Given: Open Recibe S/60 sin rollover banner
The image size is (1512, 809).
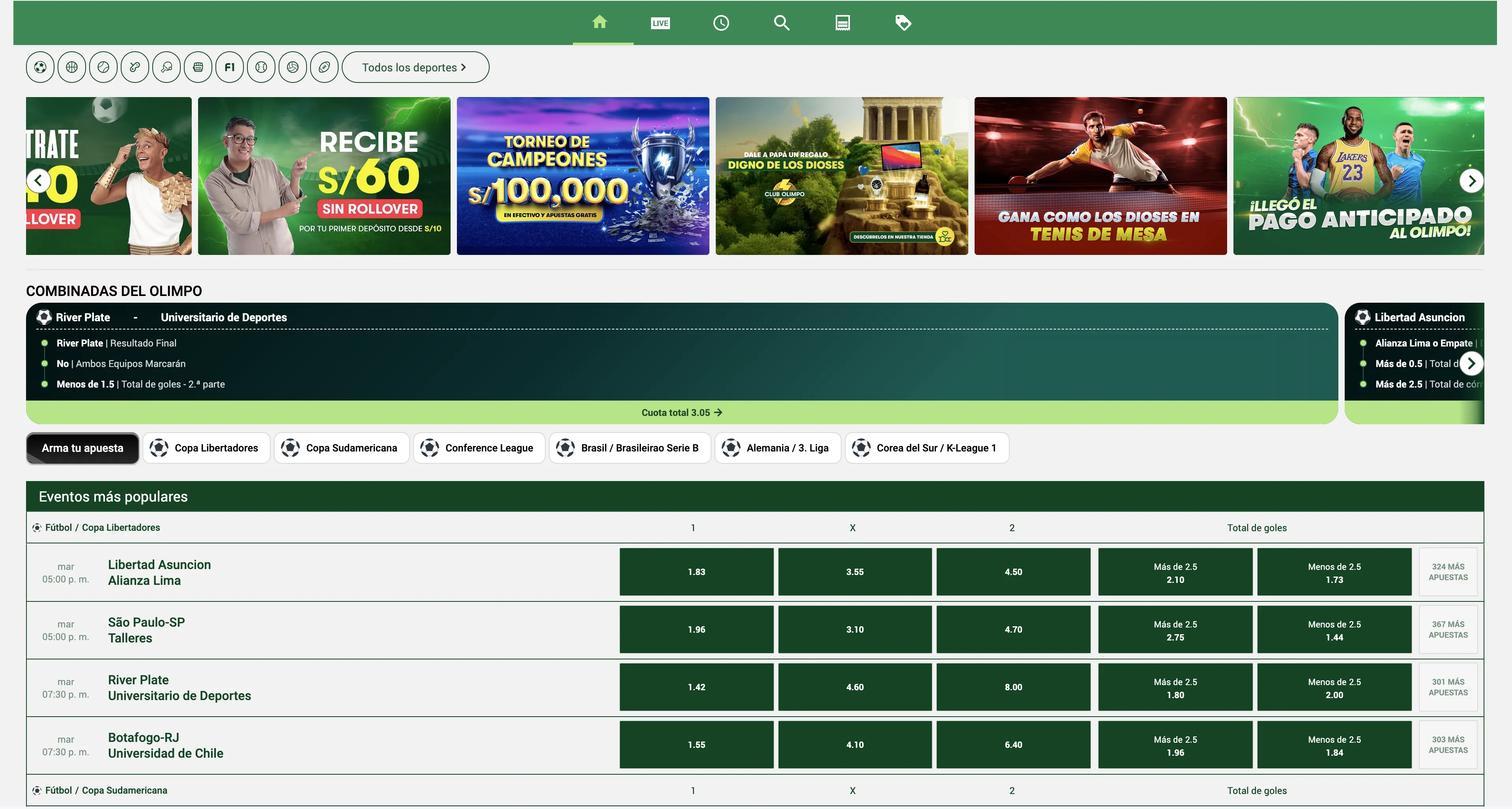Looking at the screenshot, I should pos(324,176).
